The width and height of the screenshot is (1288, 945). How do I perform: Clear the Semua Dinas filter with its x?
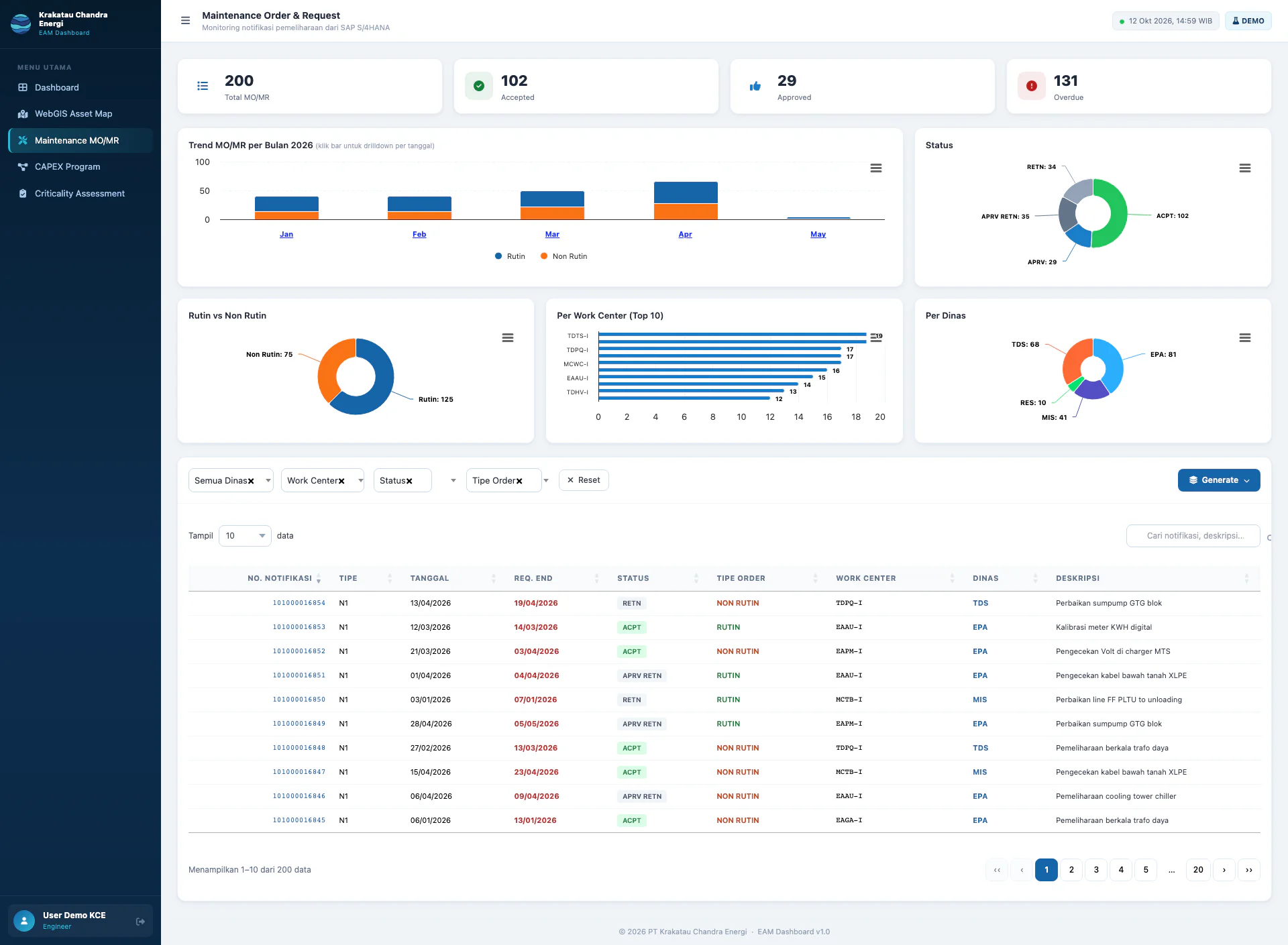click(x=251, y=481)
